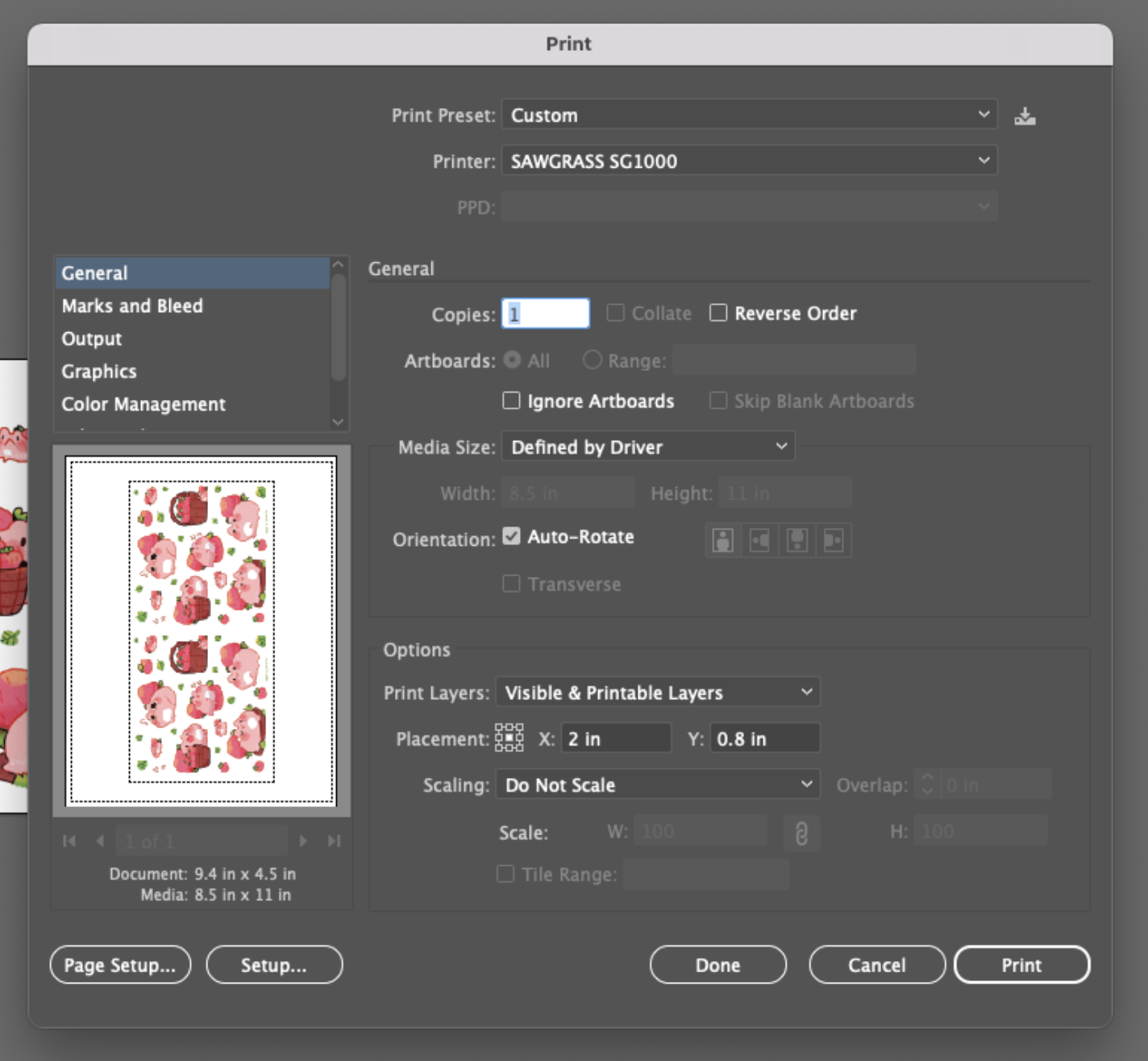Enable the Tile Range checkbox

(505, 874)
